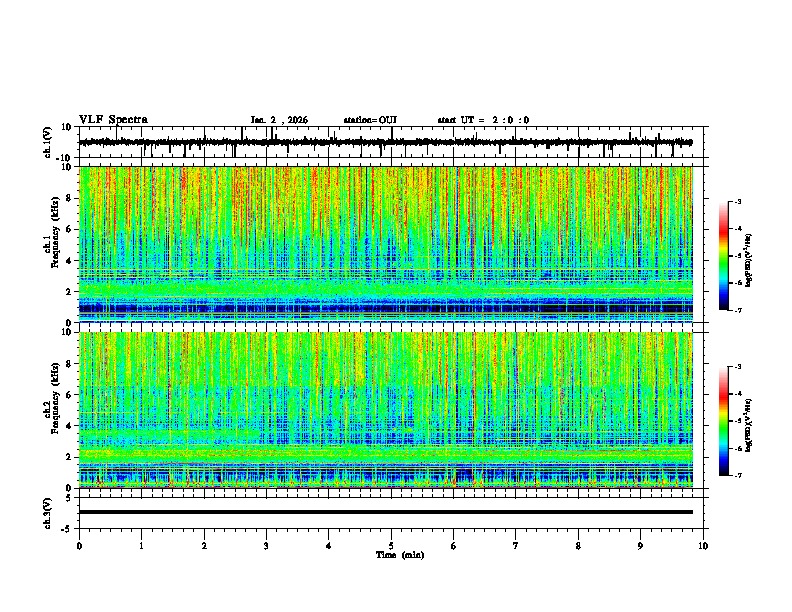The width and height of the screenshot is (792, 612).
Task: Click the ch.2 colorbar label log(PSD)(V²/Hz)
Action: tap(749, 425)
